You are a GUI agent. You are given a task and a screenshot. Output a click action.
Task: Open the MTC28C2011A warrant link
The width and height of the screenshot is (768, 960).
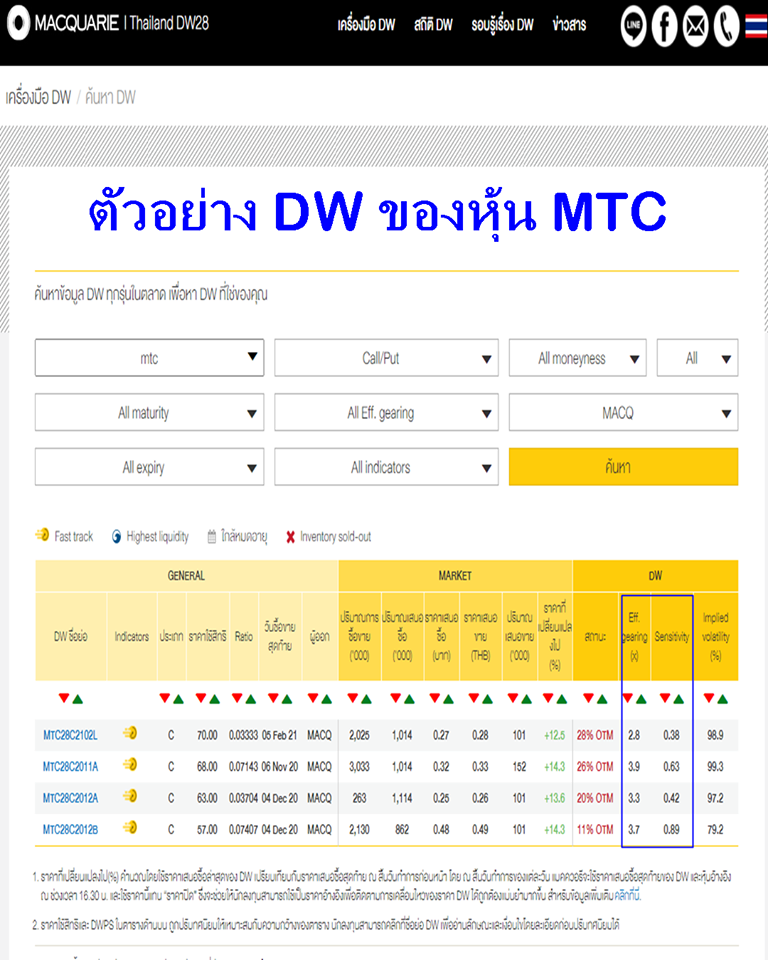tap(70, 767)
